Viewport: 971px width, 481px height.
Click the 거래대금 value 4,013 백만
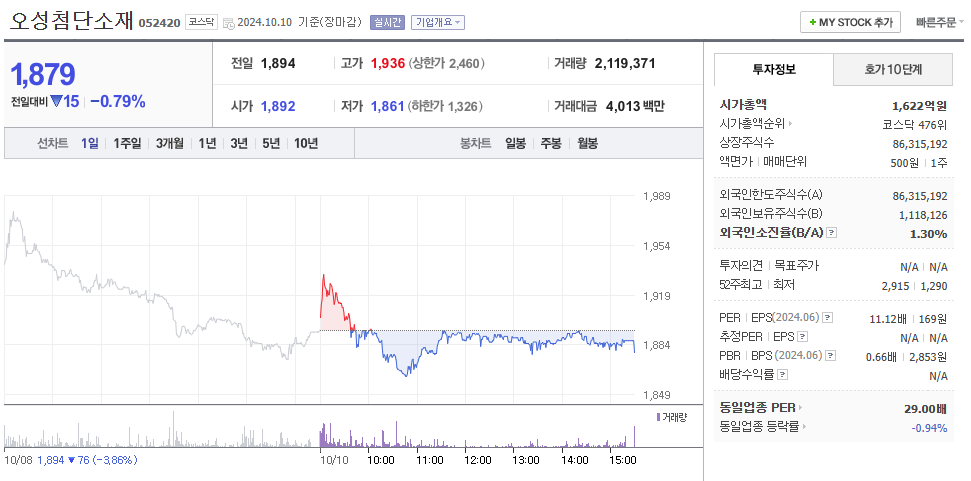tap(634, 106)
